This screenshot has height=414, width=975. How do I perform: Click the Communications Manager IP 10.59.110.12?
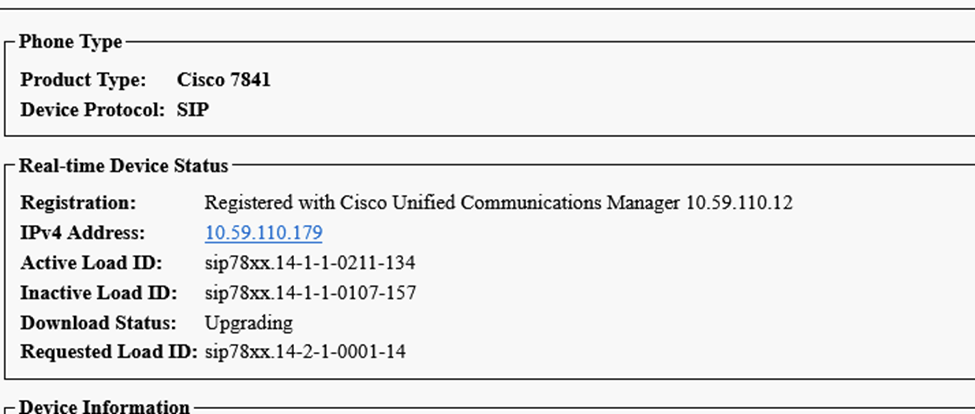(x=739, y=203)
